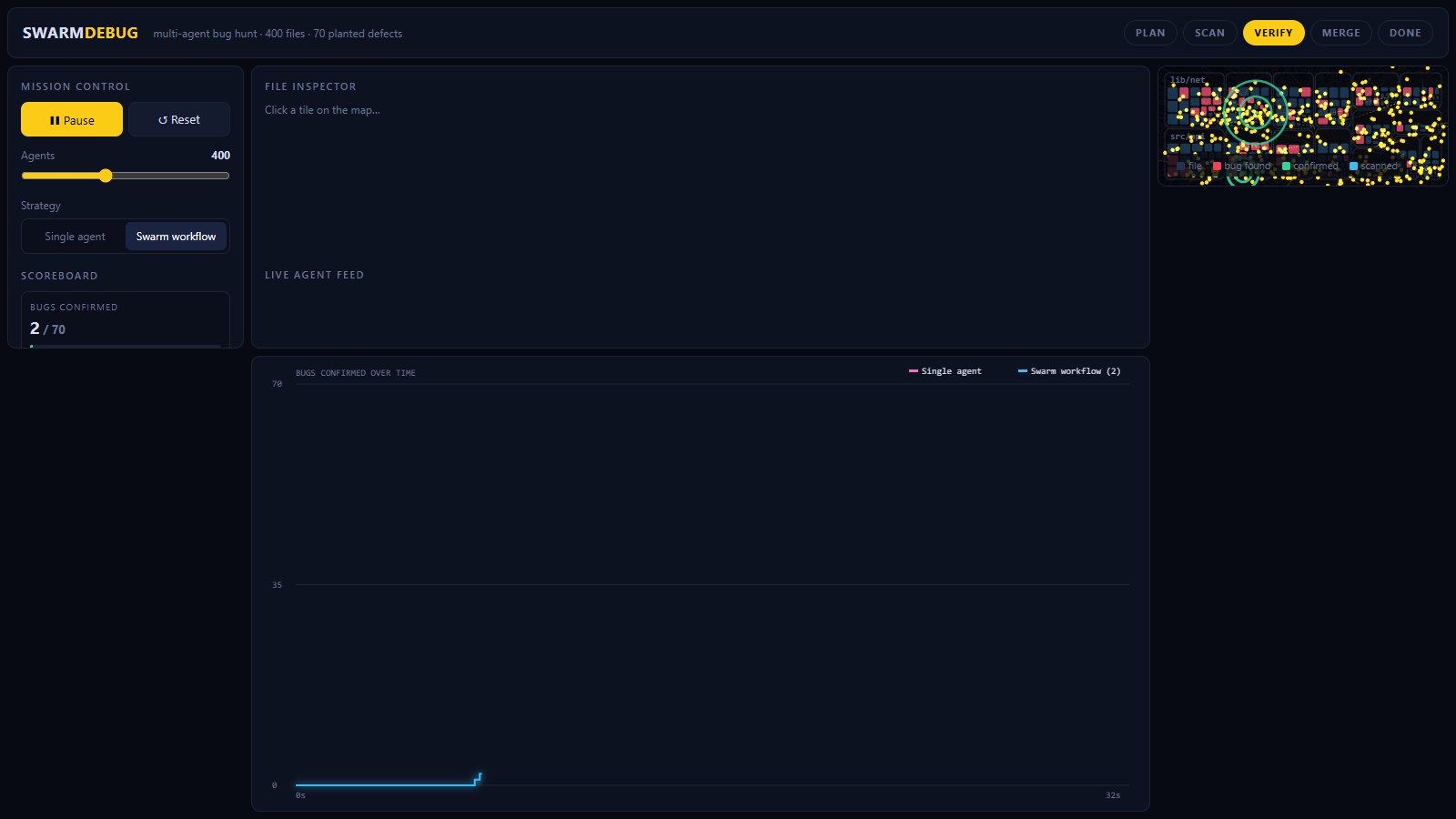Screen dimensions: 1456x819
Task: Click the Agents value 400
Action: tap(220, 156)
